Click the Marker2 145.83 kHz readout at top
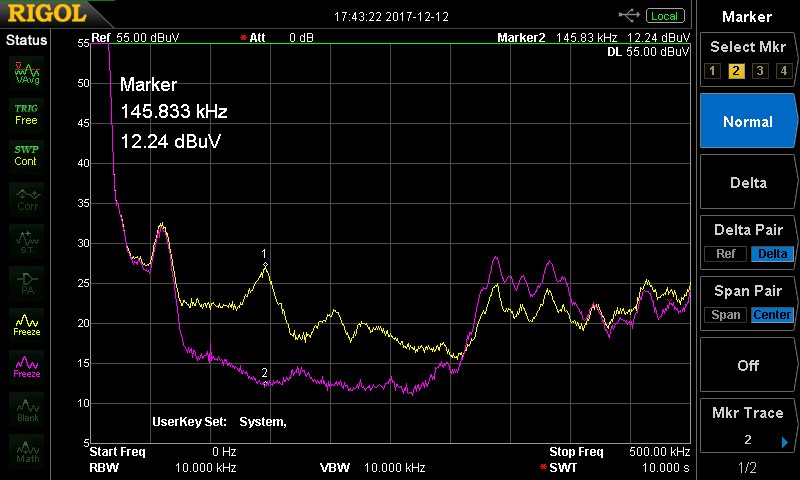The width and height of the screenshot is (800, 480). click(x=593, y=38)
